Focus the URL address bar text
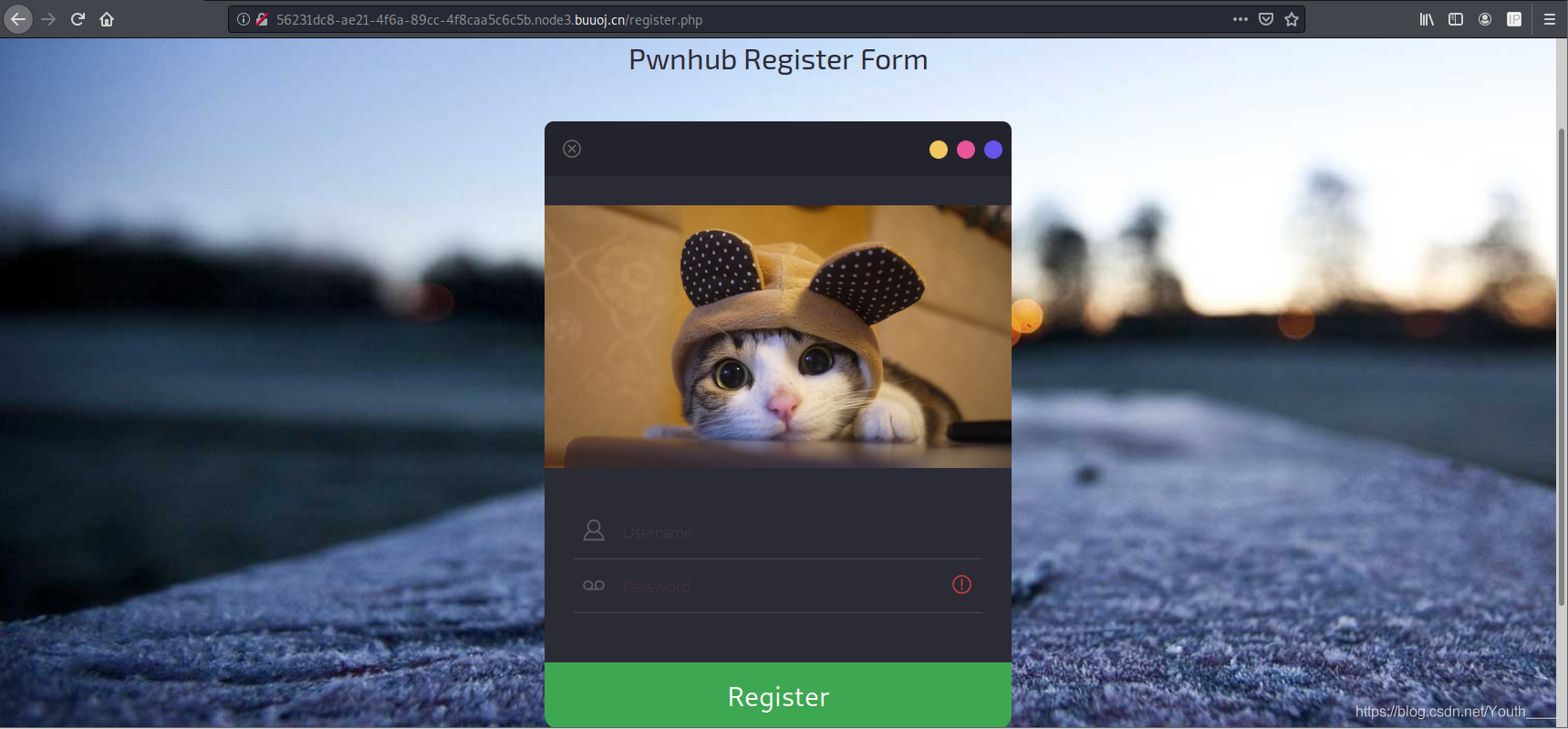Image resolution: width=1568 pixels, height=729 pixels. tap(489, 19)
